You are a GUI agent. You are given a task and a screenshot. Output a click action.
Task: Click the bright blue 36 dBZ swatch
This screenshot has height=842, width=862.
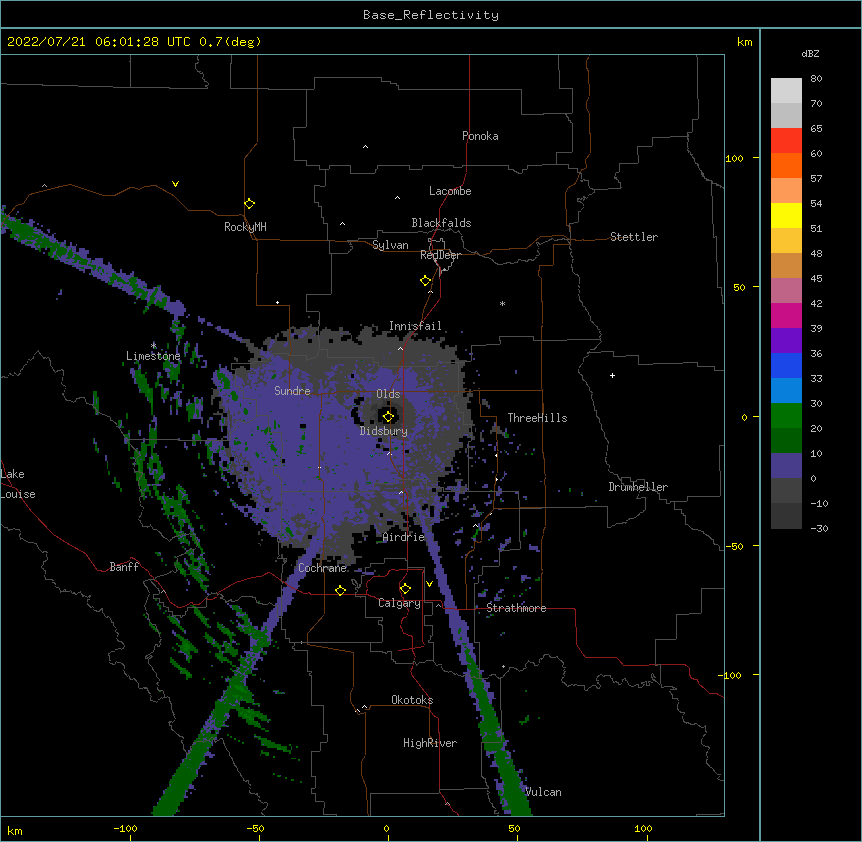coord(786,365)
